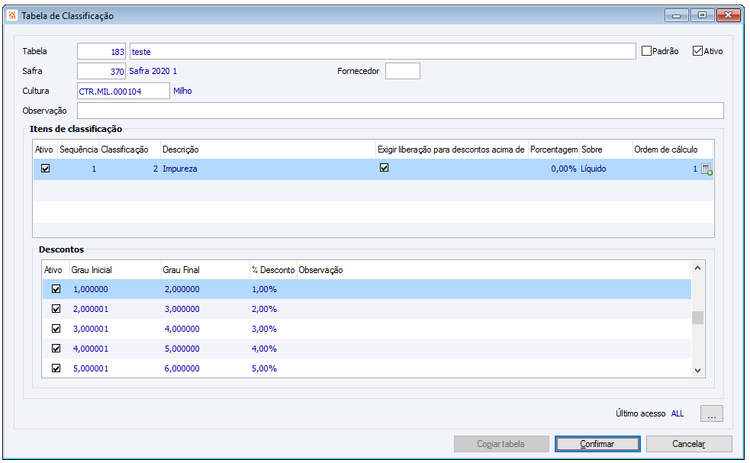
Task: Click Grau Final value 5,000000
Action: (182, 349)
